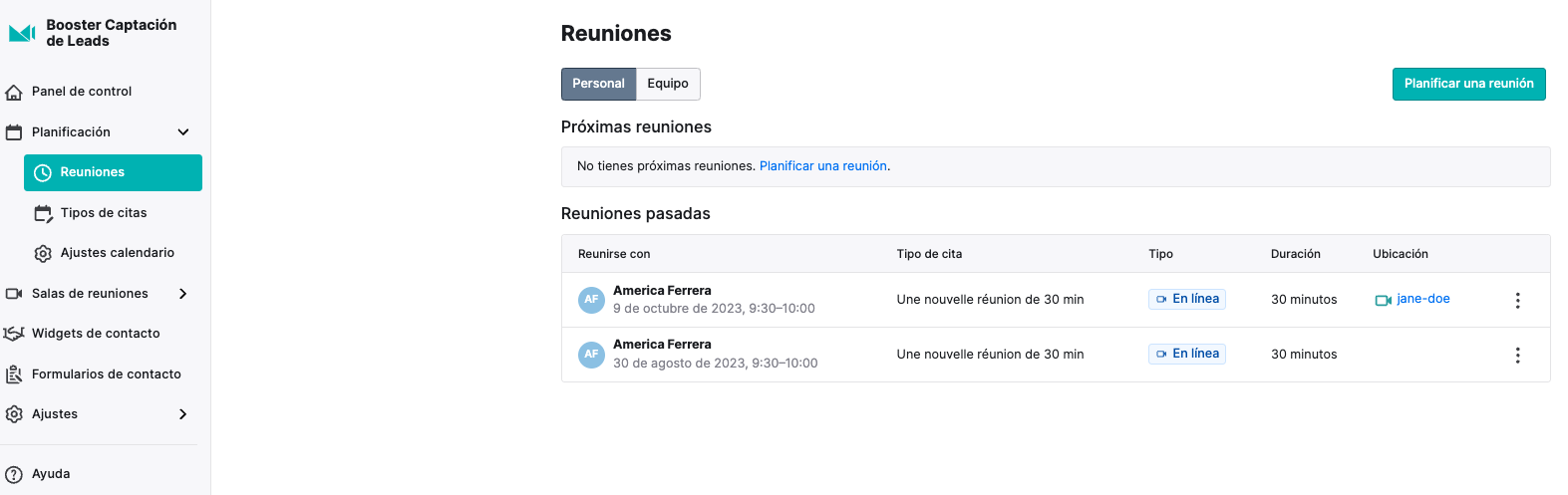Click 'Une nouvelle réunion de 30 min' for 9 de octubre
1568x495 pixels.
990,300
